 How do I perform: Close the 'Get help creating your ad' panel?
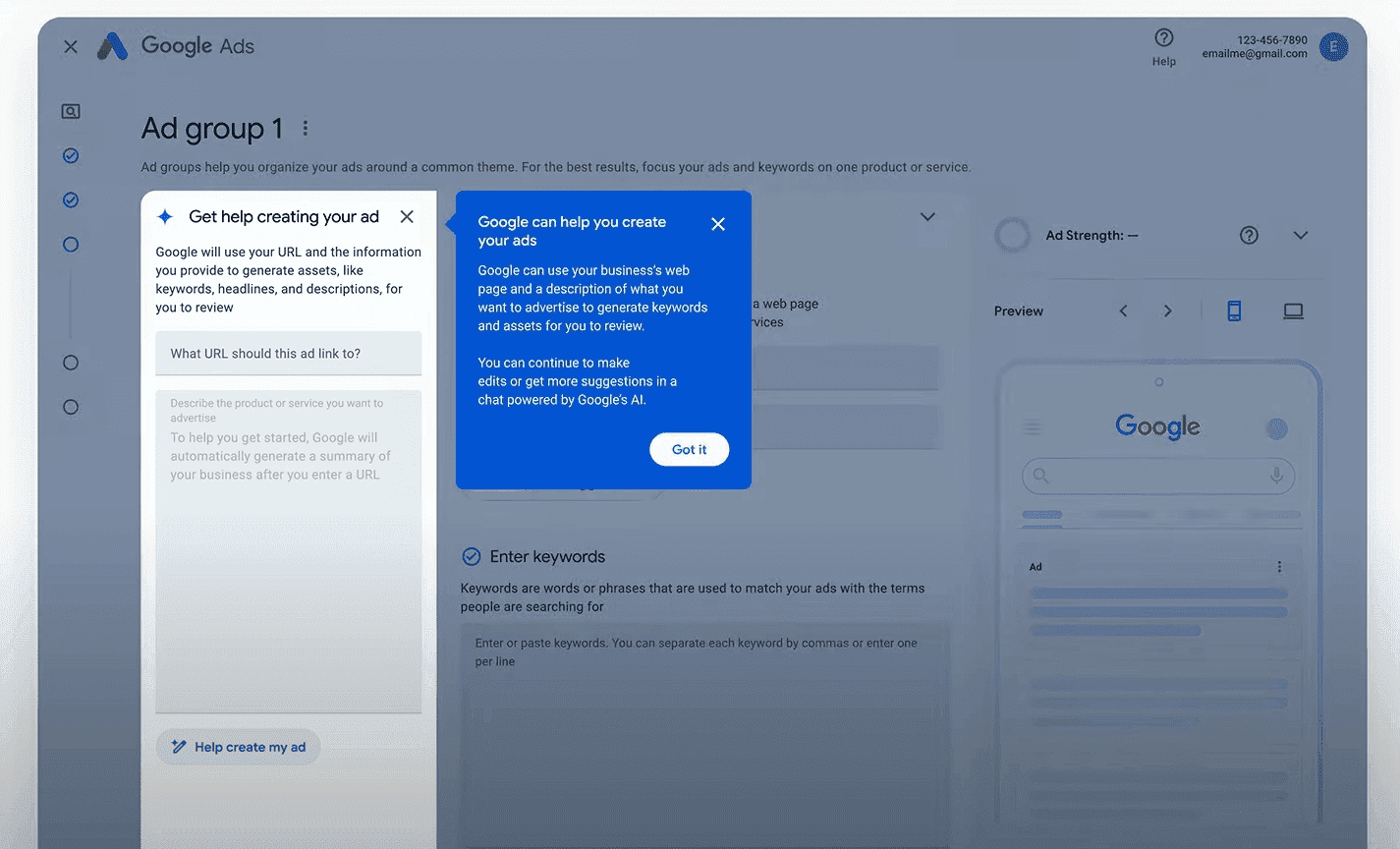407,216
